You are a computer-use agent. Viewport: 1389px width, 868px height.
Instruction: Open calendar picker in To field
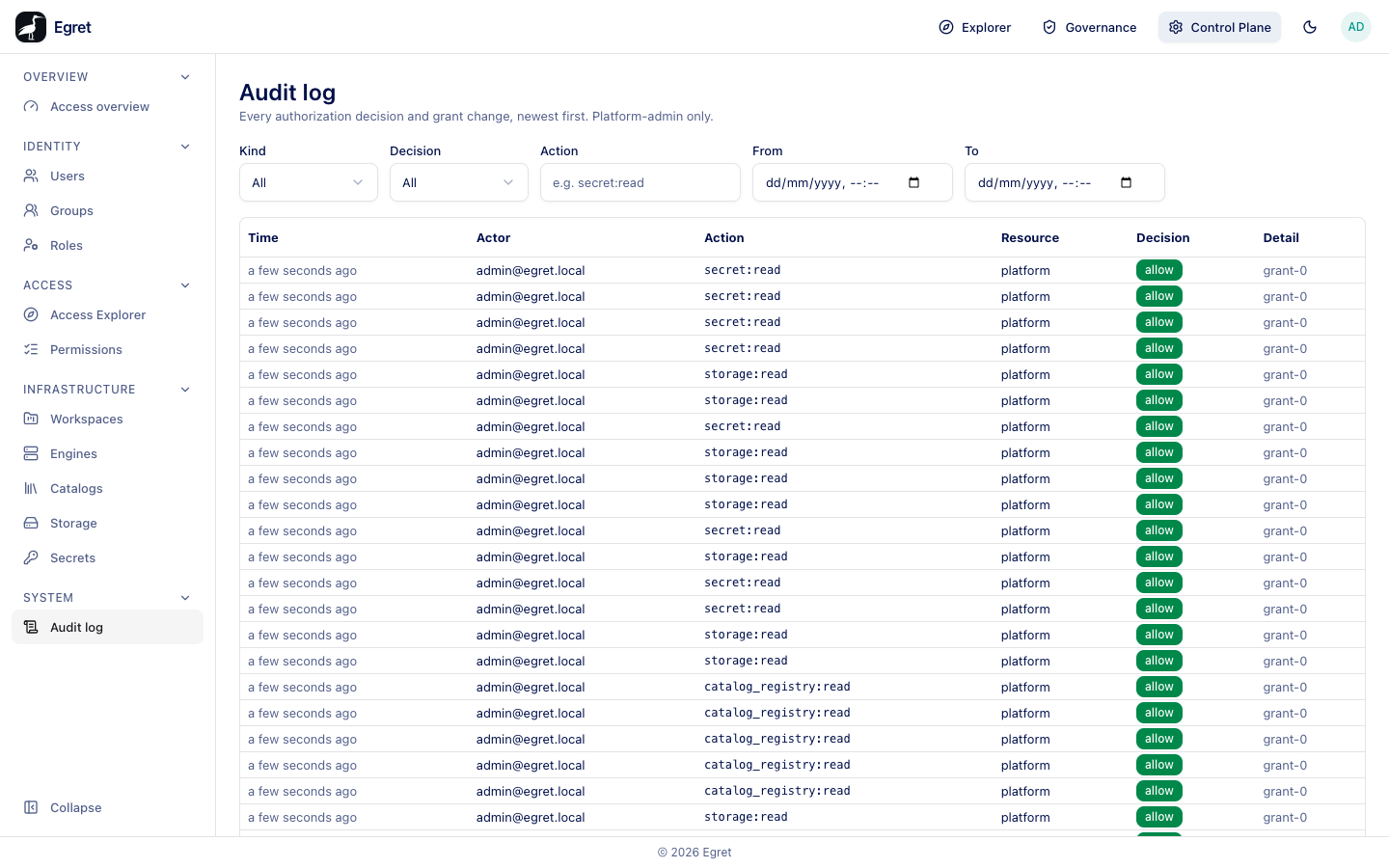tap(1127, 182)
